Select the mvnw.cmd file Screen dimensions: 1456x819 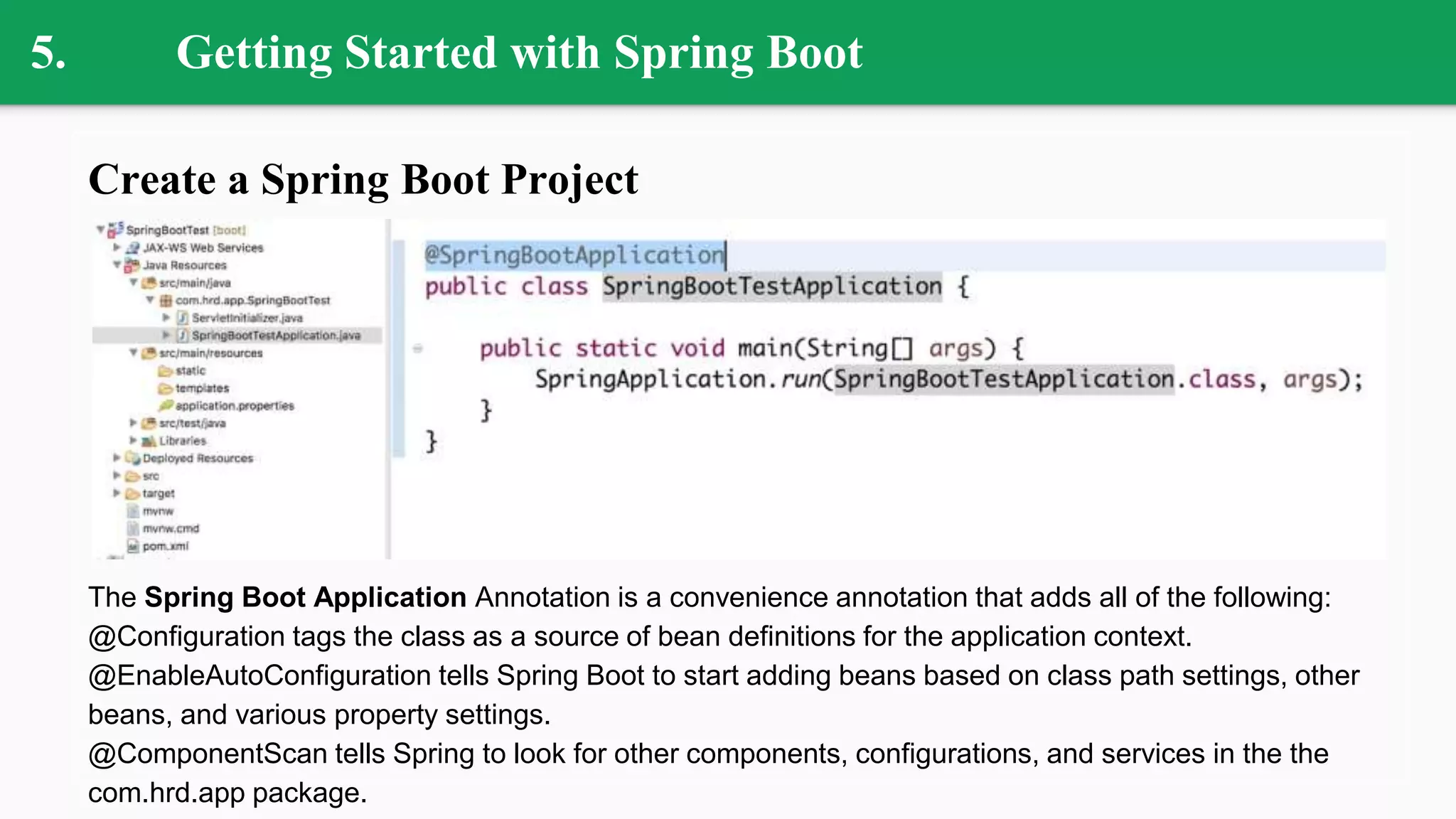(171, 528)
